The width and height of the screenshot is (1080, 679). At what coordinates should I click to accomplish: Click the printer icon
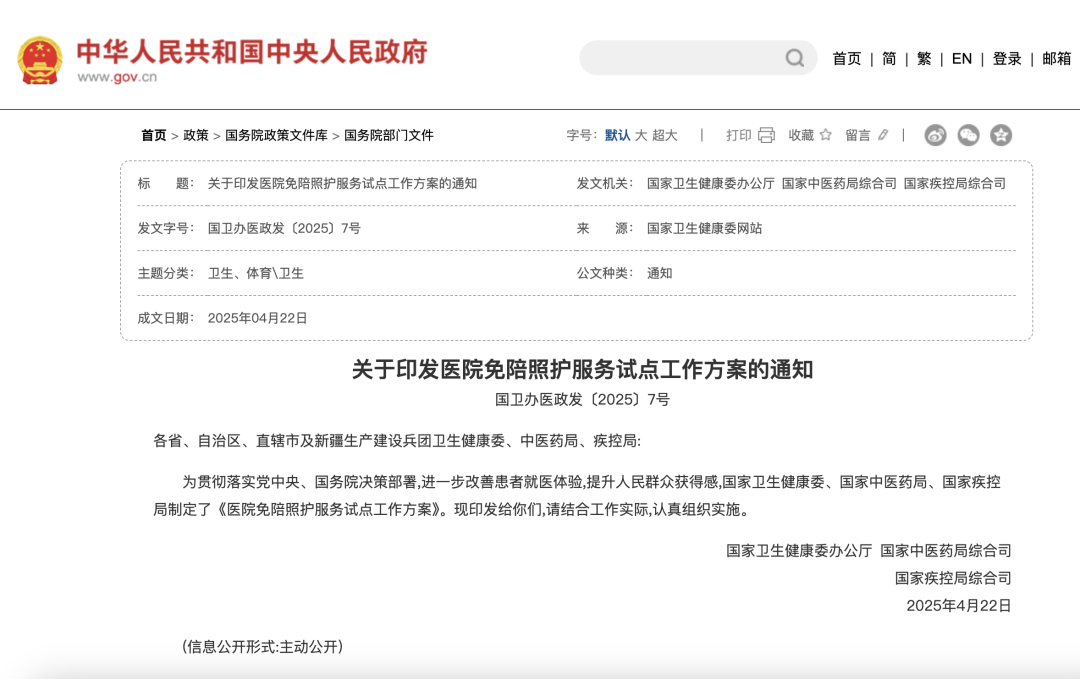point(767,135)
